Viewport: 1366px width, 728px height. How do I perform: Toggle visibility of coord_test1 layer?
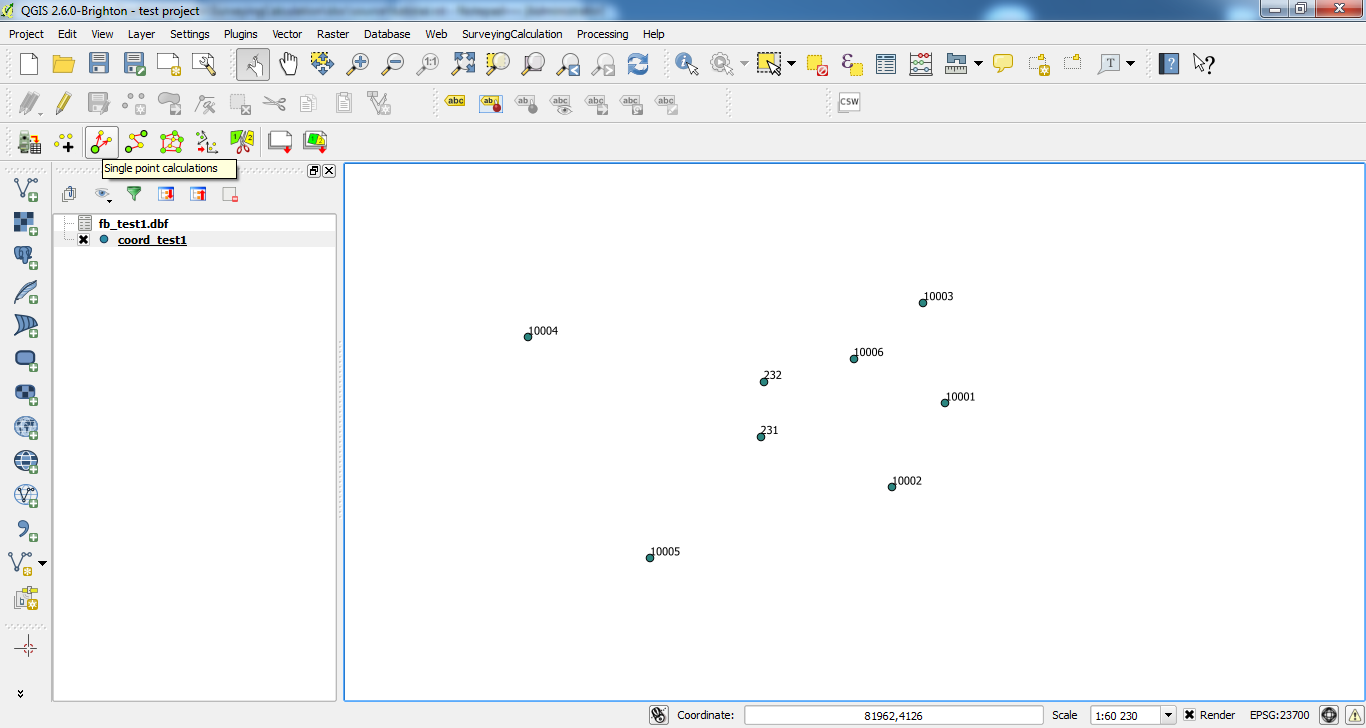pos(84,240)
